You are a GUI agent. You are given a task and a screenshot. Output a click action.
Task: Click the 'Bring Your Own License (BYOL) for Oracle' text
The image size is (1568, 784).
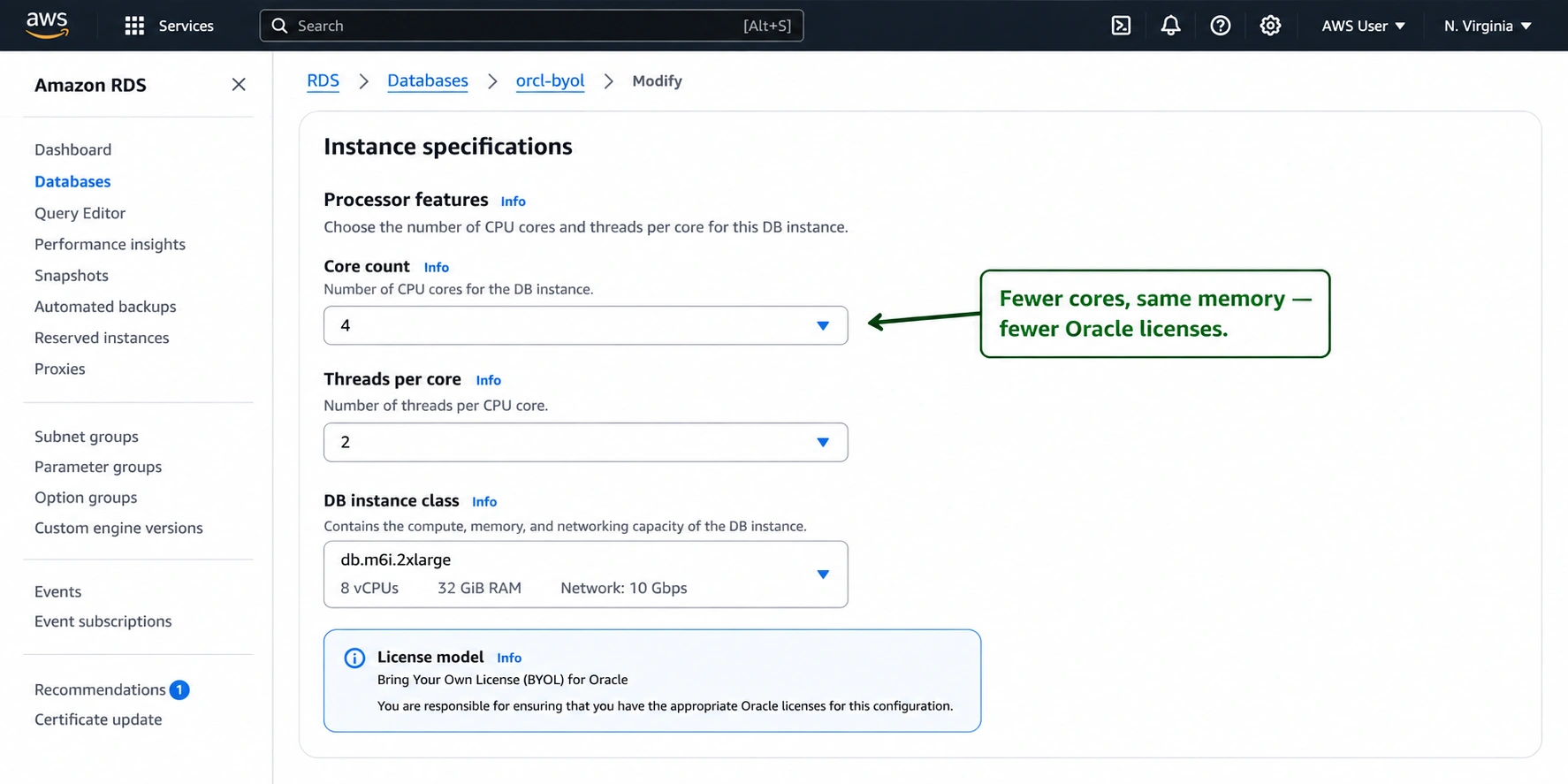(502, 680)
